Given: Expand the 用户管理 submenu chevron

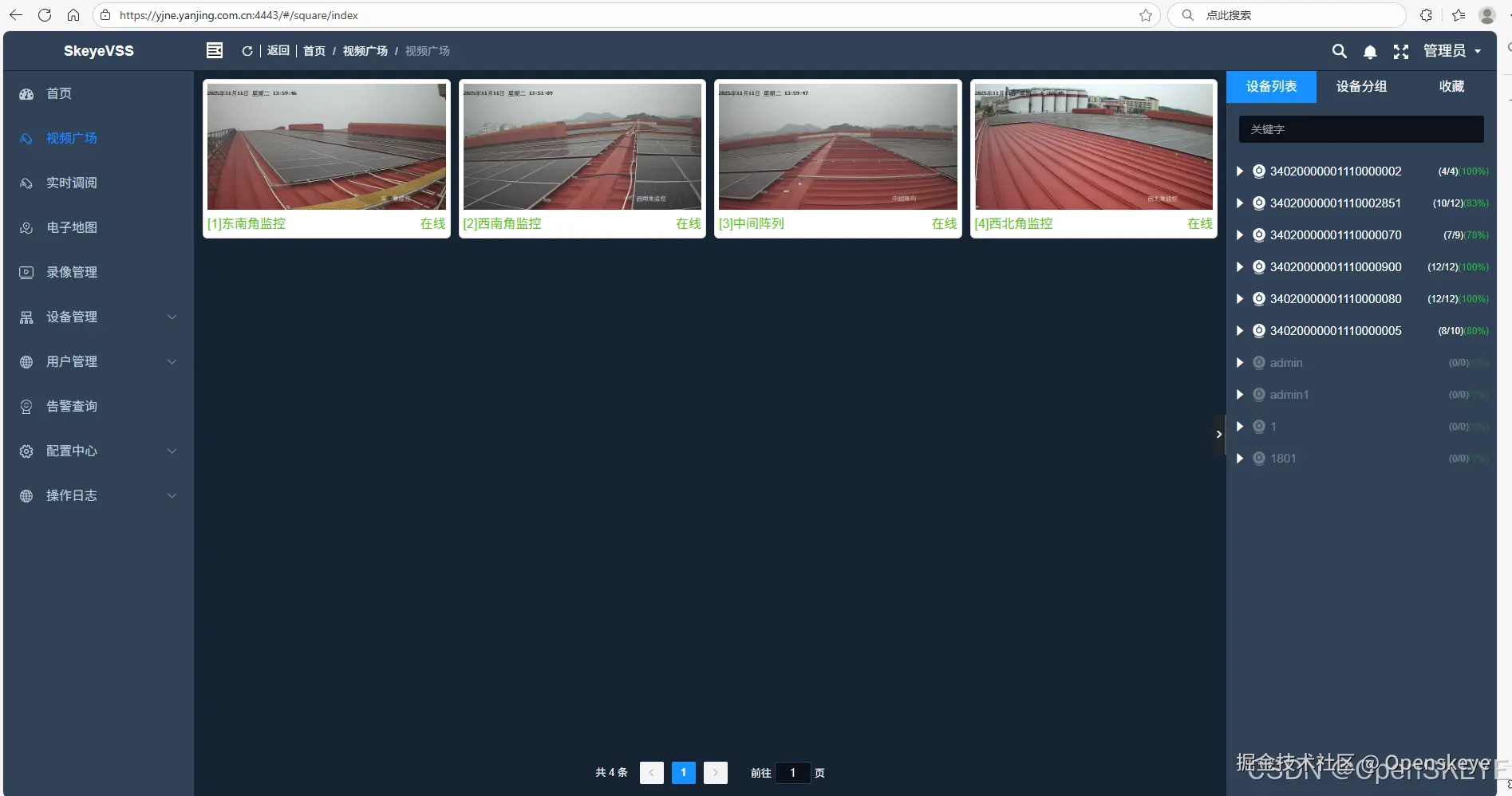Looking at the screenshot, I should (x=172, y=362).
